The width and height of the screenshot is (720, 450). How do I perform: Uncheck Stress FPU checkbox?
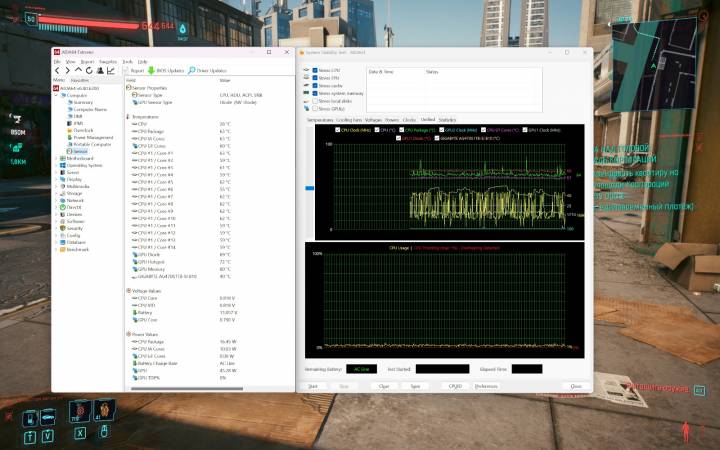[x=315, y=78]
